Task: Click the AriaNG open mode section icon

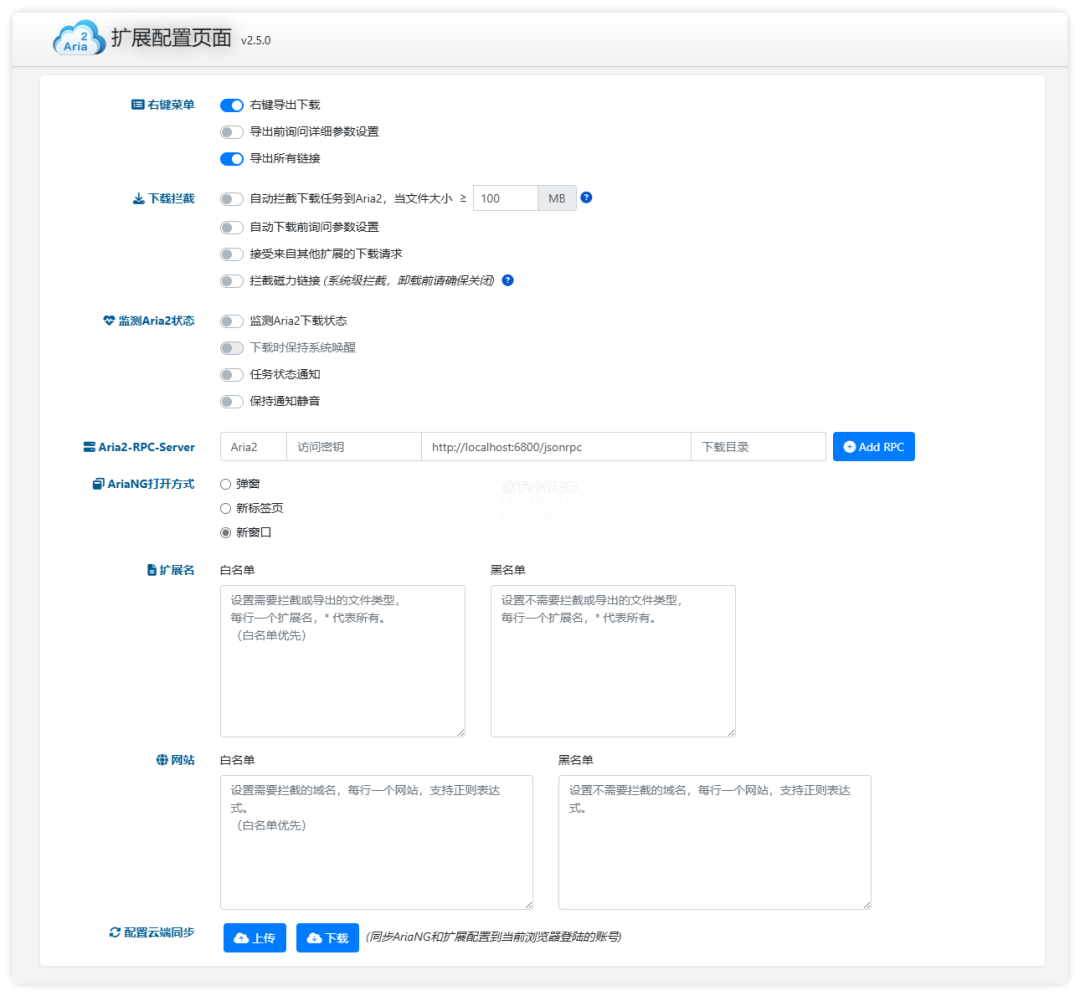Action: coord(98,484)
